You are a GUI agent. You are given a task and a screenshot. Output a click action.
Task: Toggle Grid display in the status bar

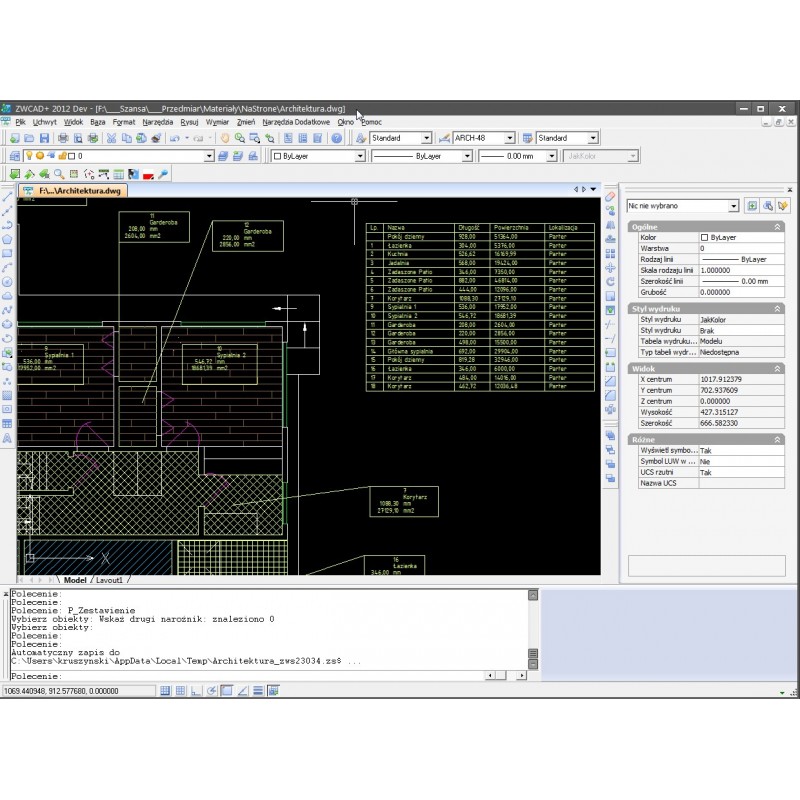pos(181,691)
